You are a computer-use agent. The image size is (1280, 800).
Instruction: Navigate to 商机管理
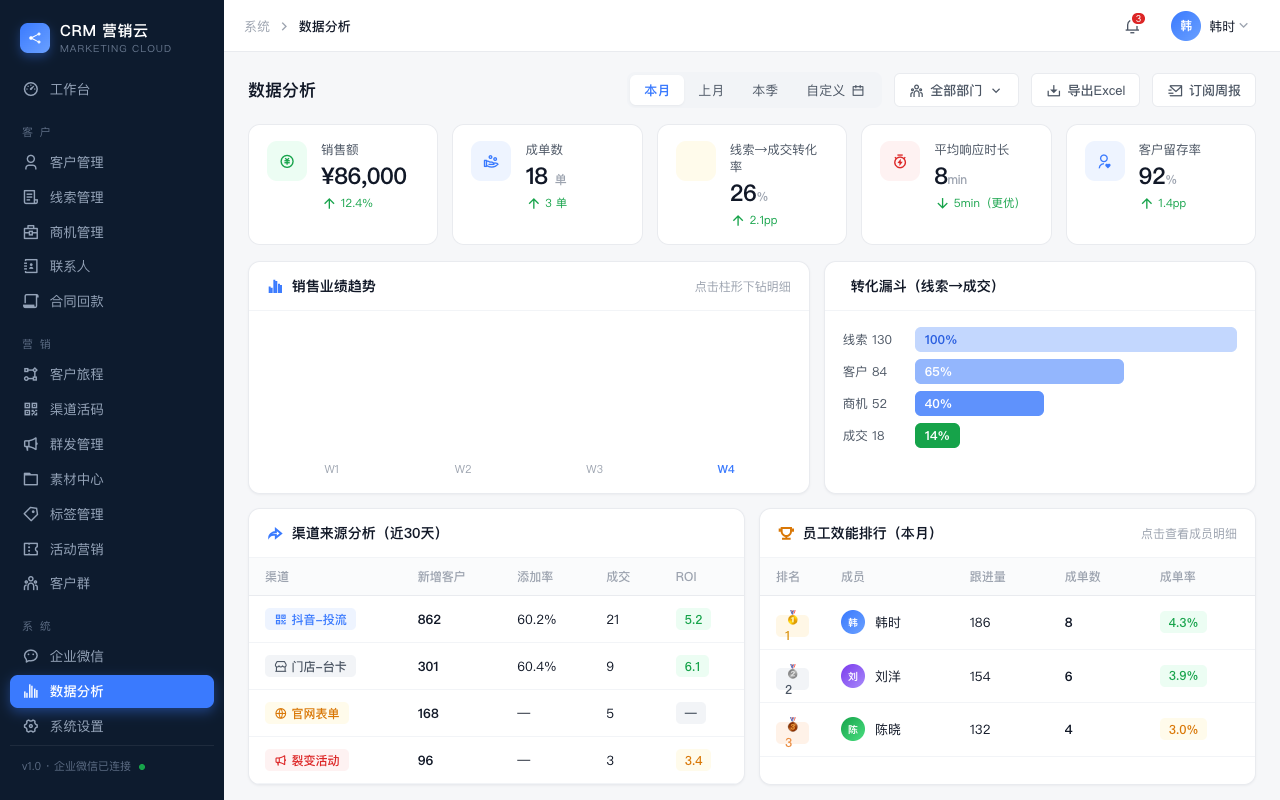click(x=112, y=232)
